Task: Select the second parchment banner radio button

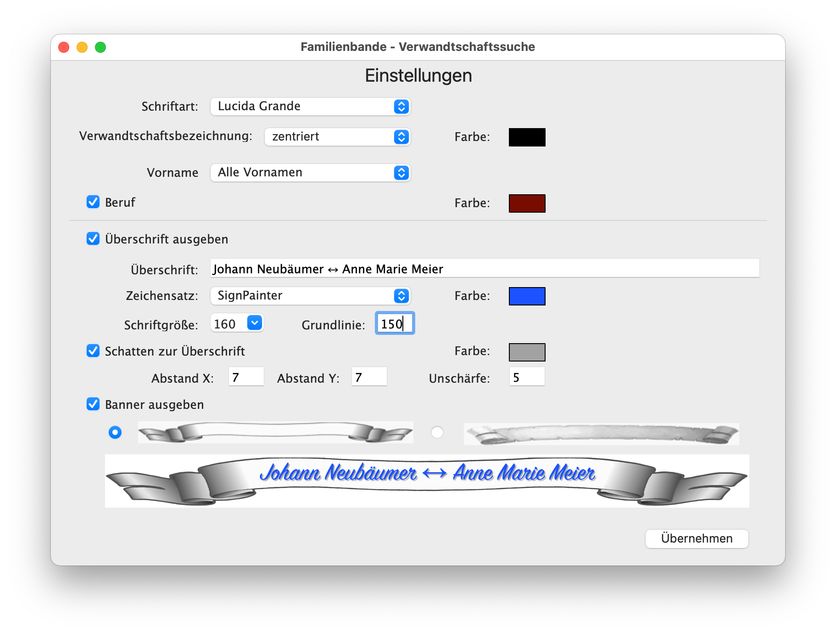Action: coord(437,432)
